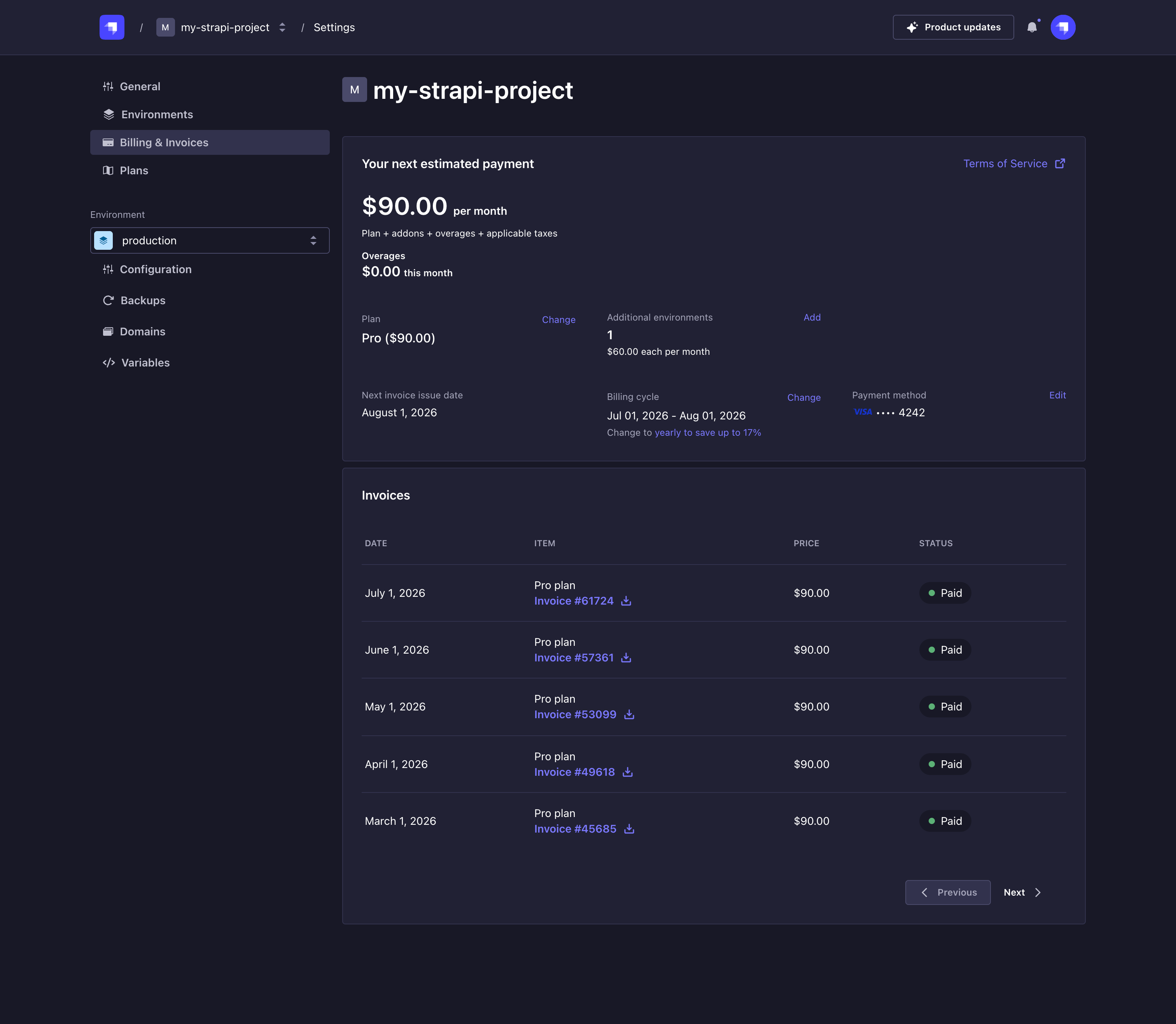Click the Configuration sliders icon

[108, 269]
